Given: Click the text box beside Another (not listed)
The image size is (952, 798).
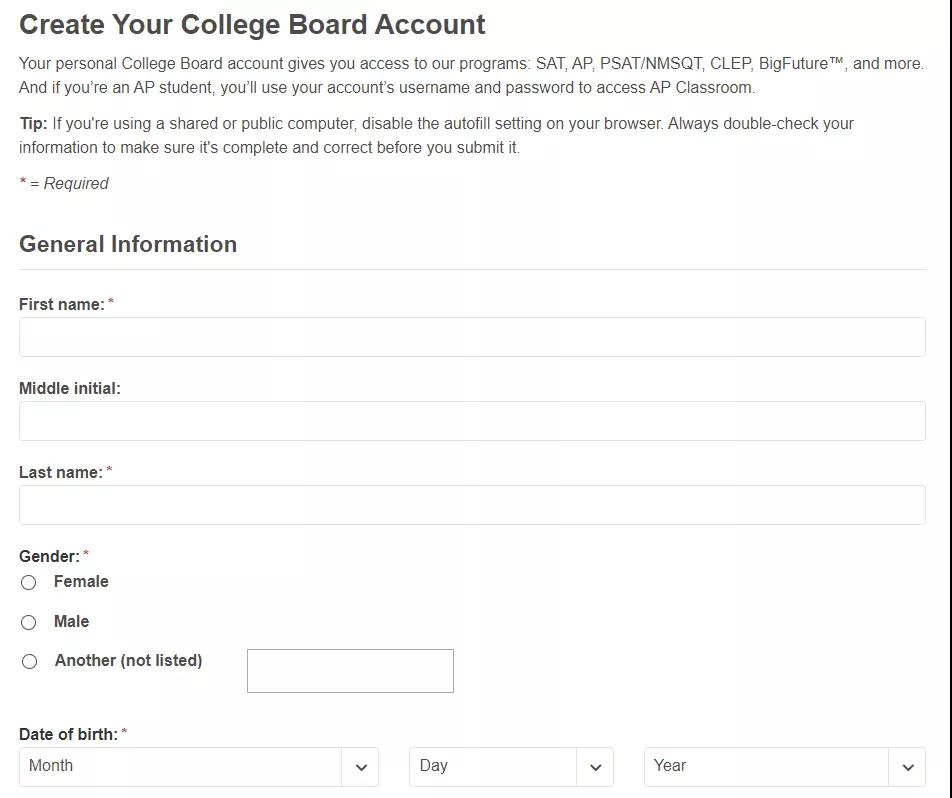Looking at the screenshot, I should pos(350,671).
